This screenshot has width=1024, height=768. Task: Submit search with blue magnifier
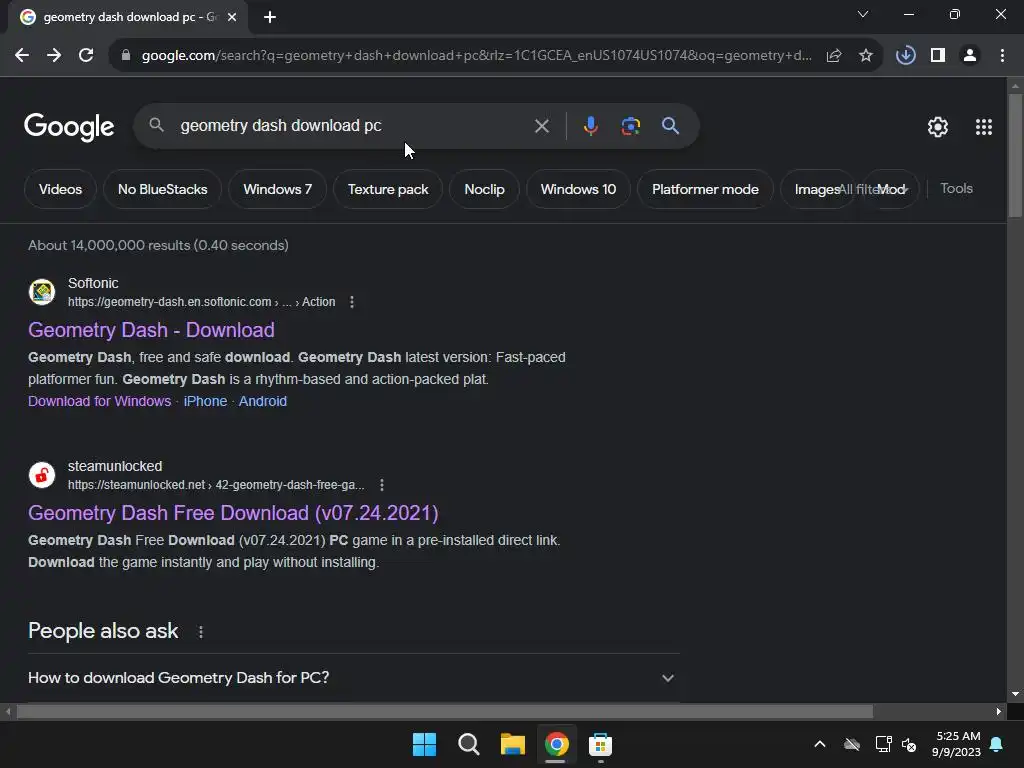670,125
